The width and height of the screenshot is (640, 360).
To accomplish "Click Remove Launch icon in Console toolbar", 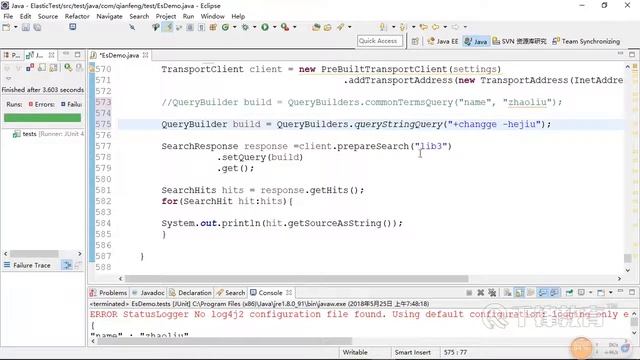I will pyautogui.click(x=480, y=293).
